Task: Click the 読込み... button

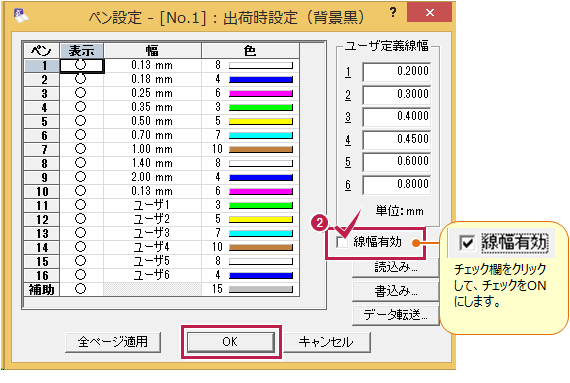Action: point(396,268)
